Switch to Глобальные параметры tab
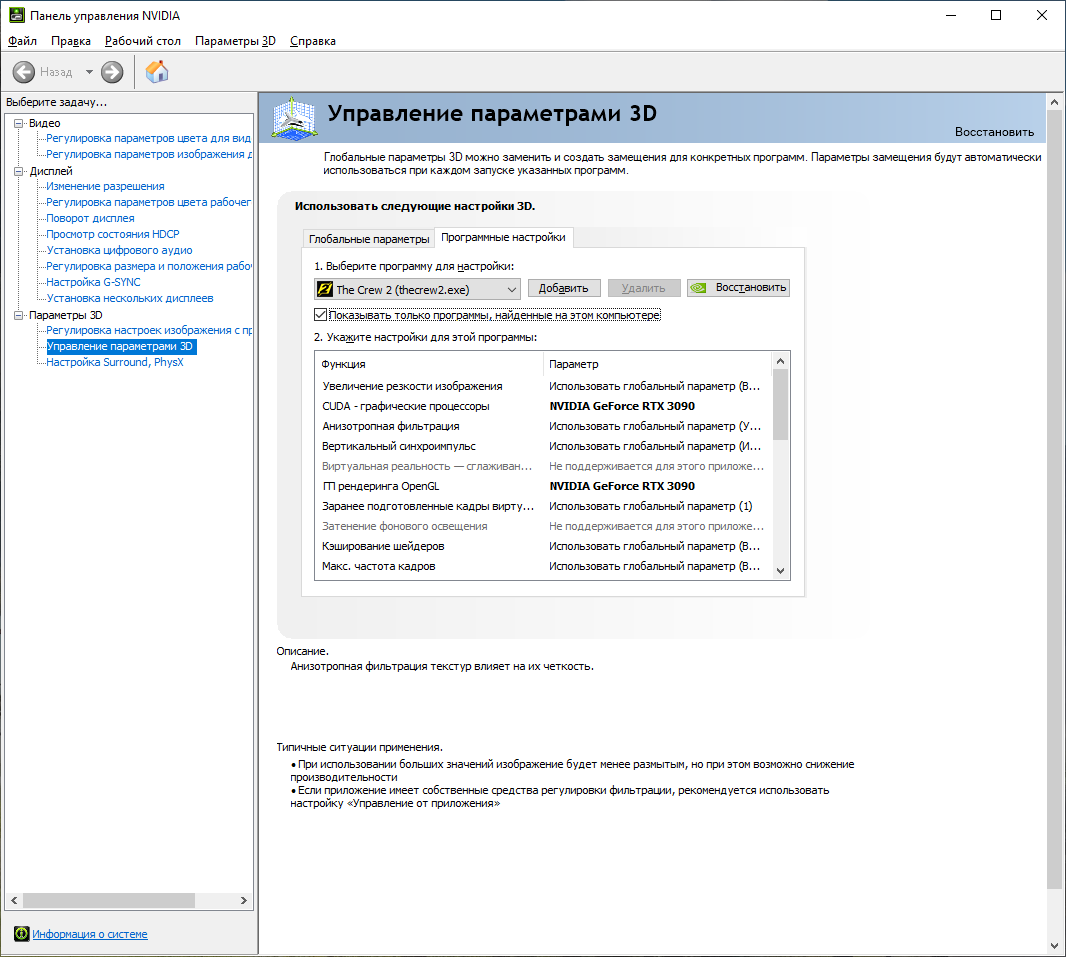 point(369,239)
